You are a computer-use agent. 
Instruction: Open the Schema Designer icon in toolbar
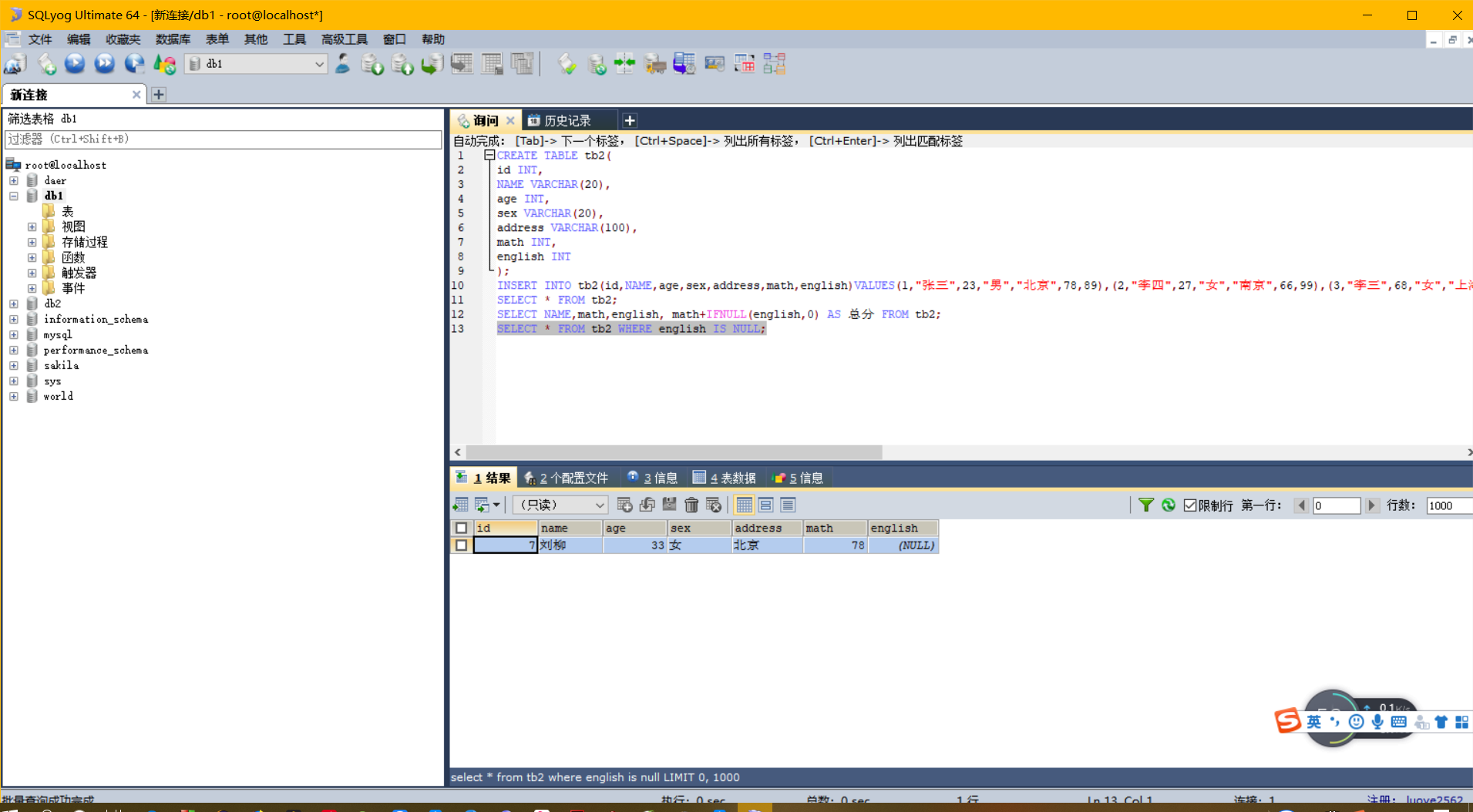point(775,64)
